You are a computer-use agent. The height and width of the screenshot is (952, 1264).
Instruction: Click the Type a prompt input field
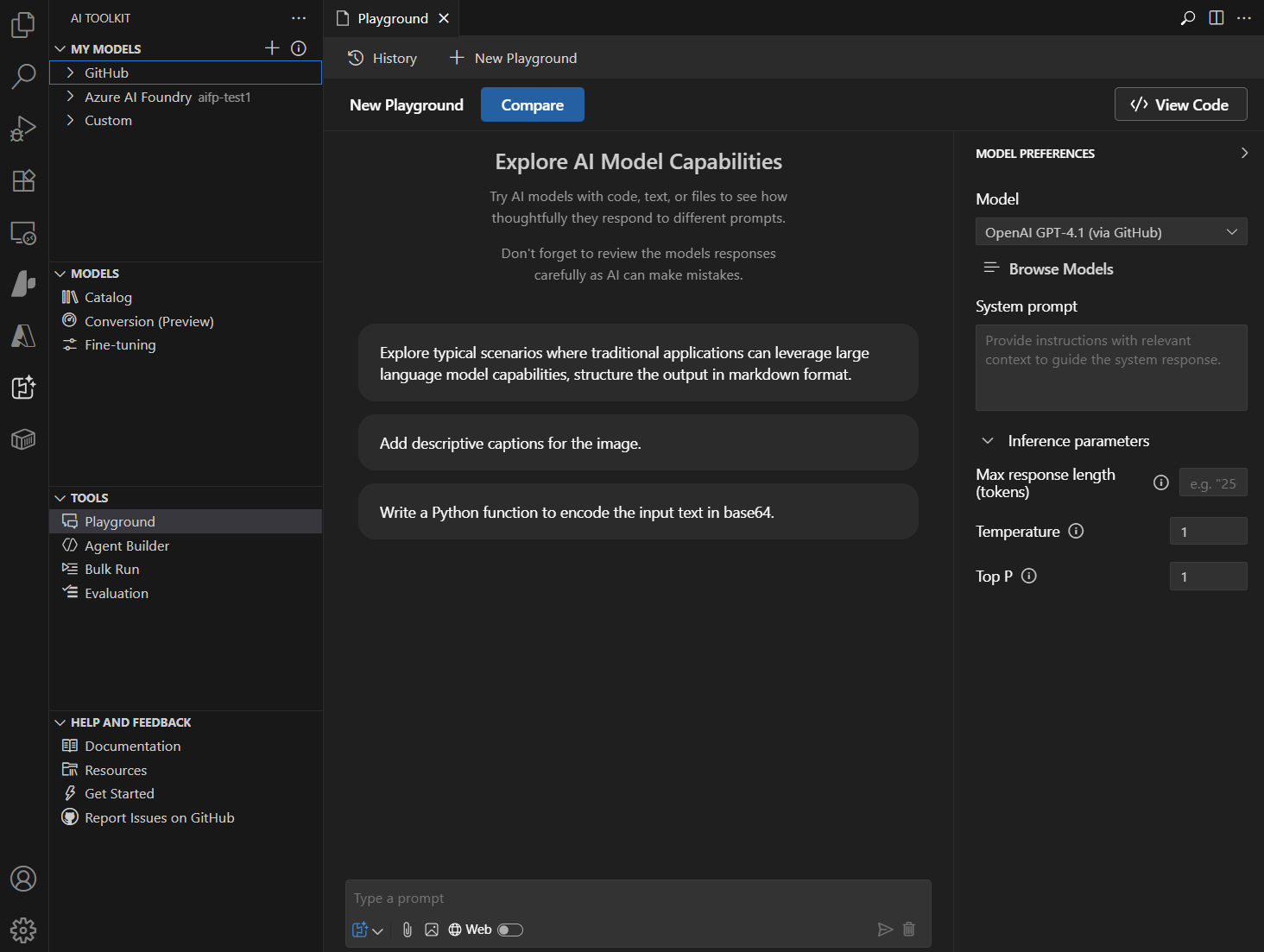coord(638,898)
